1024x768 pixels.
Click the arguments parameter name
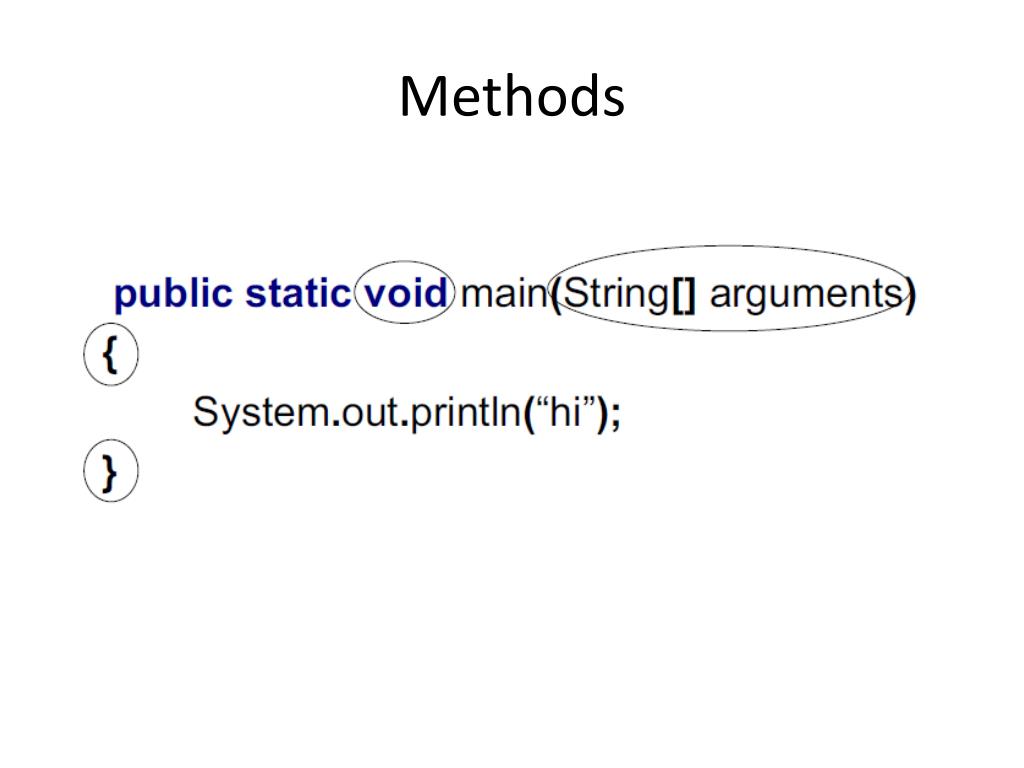tap(807, 295)
